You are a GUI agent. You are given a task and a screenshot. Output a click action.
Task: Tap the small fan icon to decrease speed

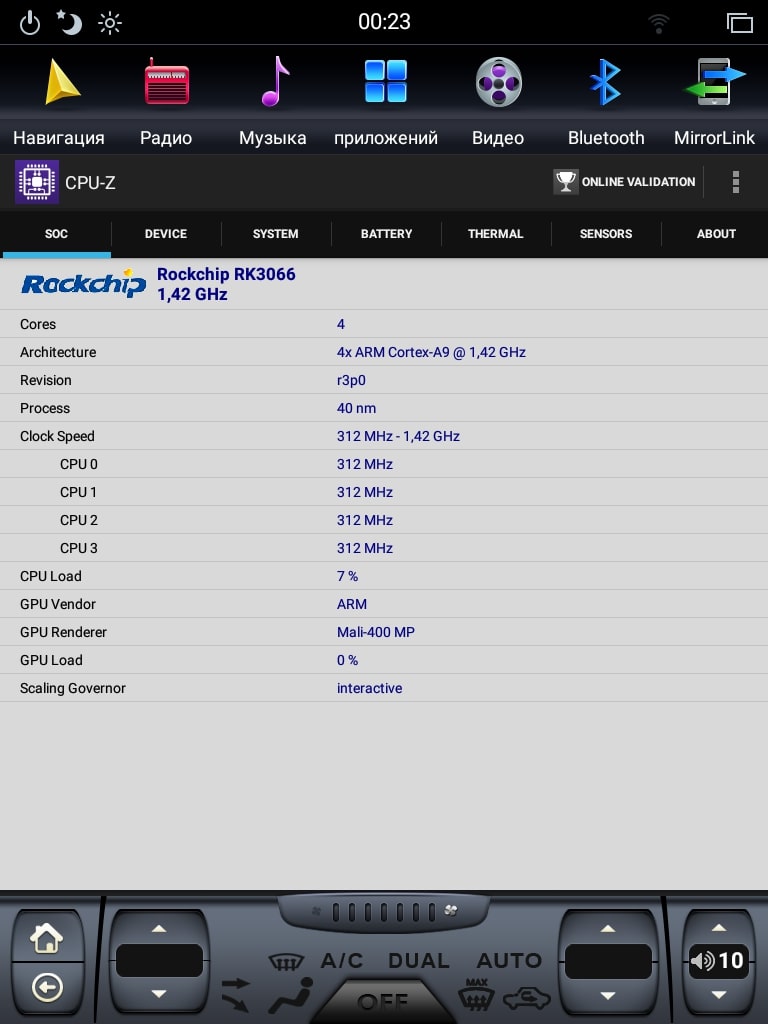317,911
